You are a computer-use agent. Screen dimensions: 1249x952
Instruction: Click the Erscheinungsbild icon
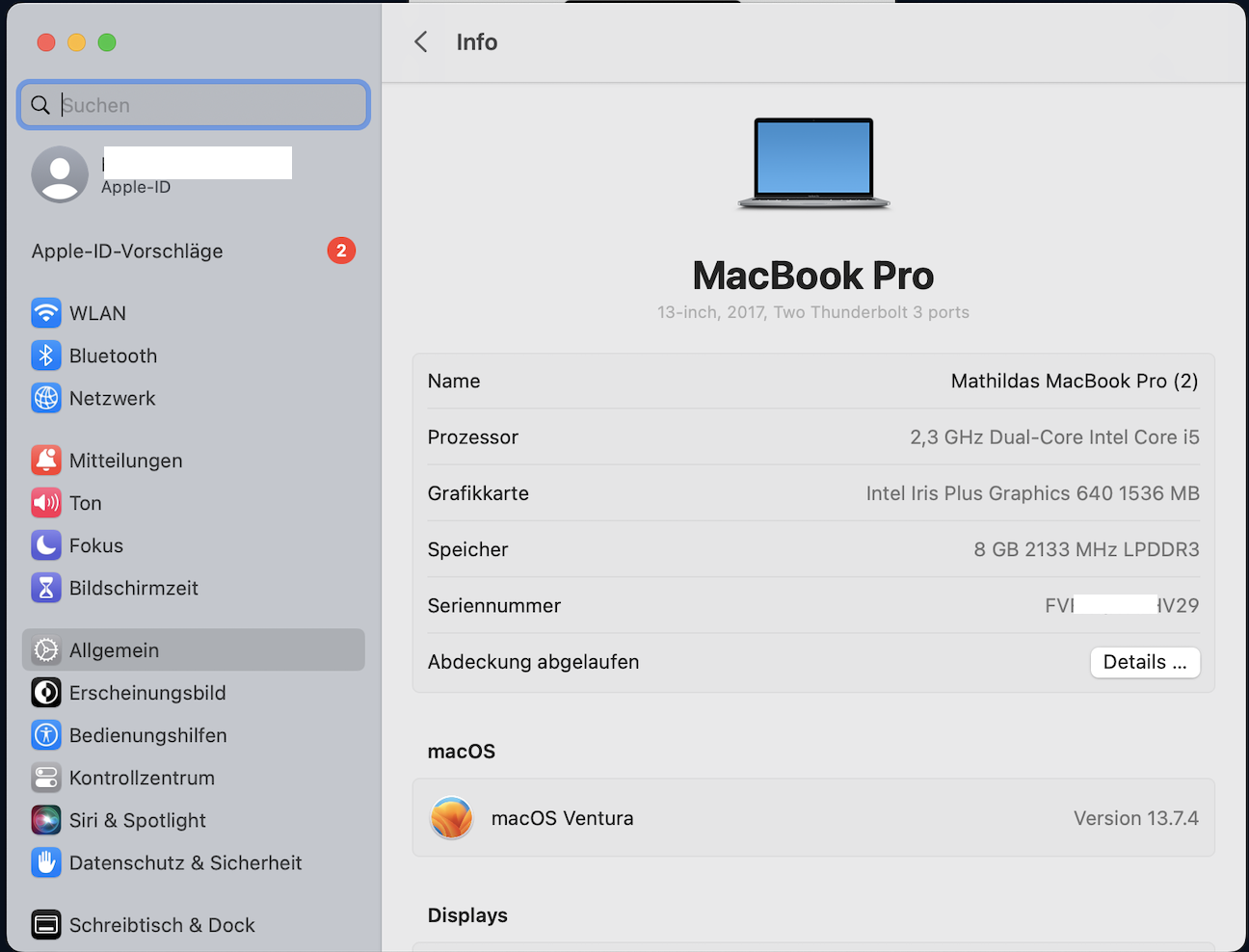tap(46, 693)
